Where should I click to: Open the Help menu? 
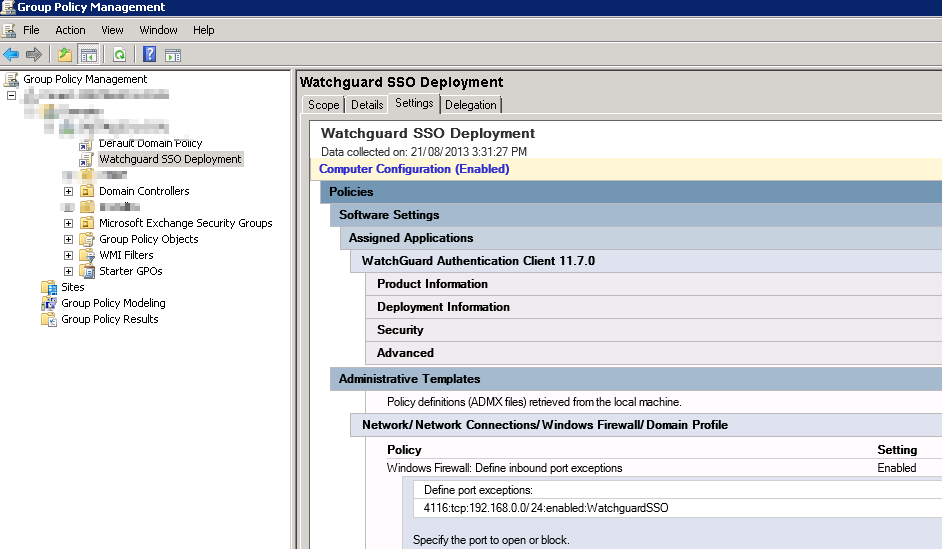coord(204,30)
